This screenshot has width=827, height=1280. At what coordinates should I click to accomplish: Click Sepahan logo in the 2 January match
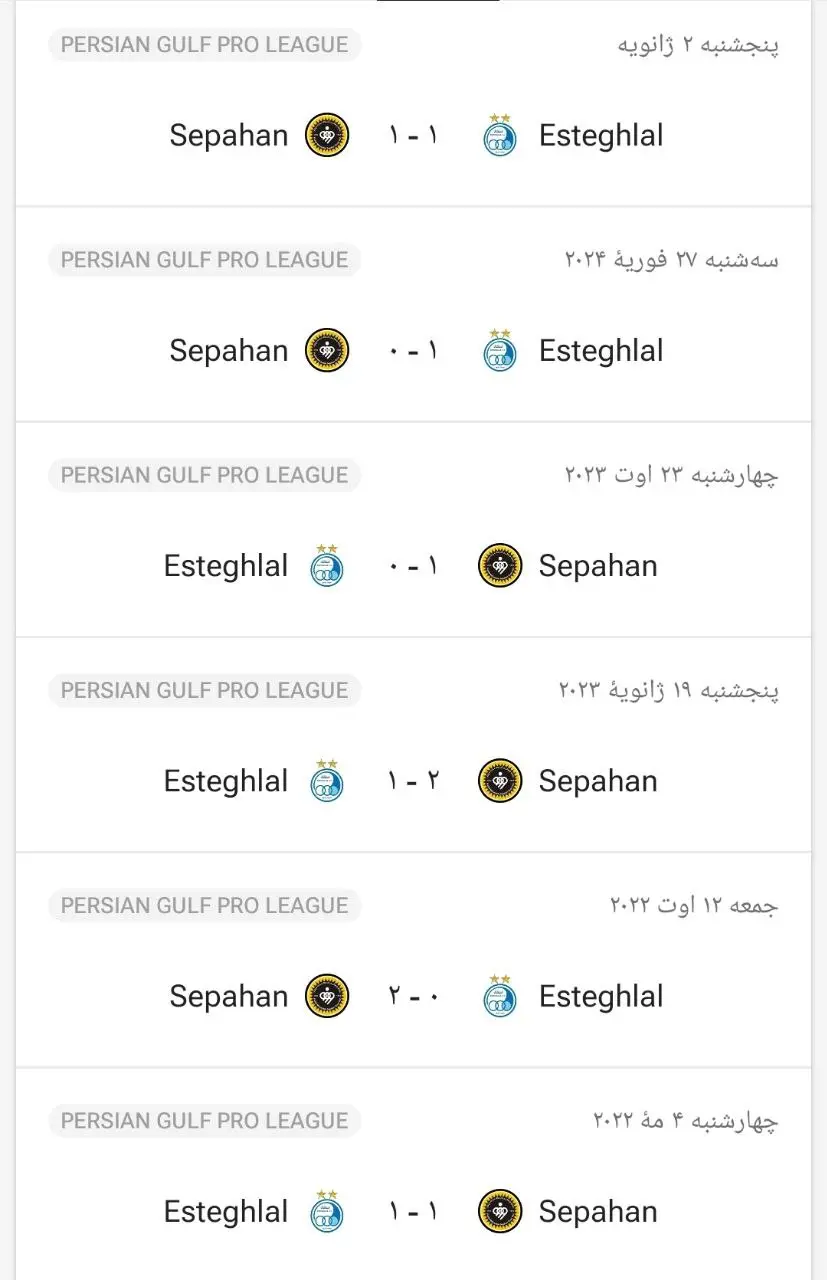pyautogui.click(x=327, y=136)
